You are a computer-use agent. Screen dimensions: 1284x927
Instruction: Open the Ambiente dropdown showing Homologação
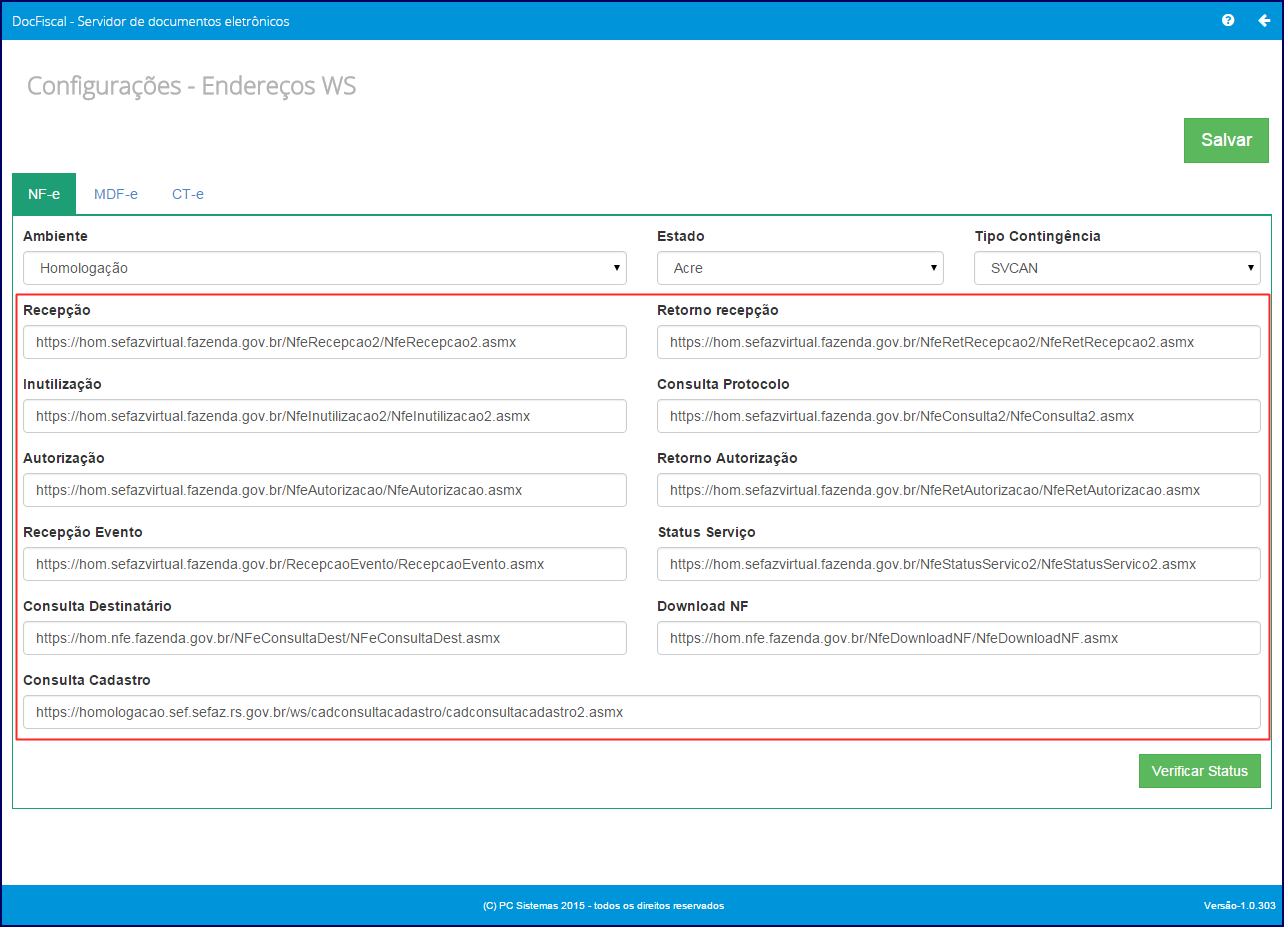325,268
